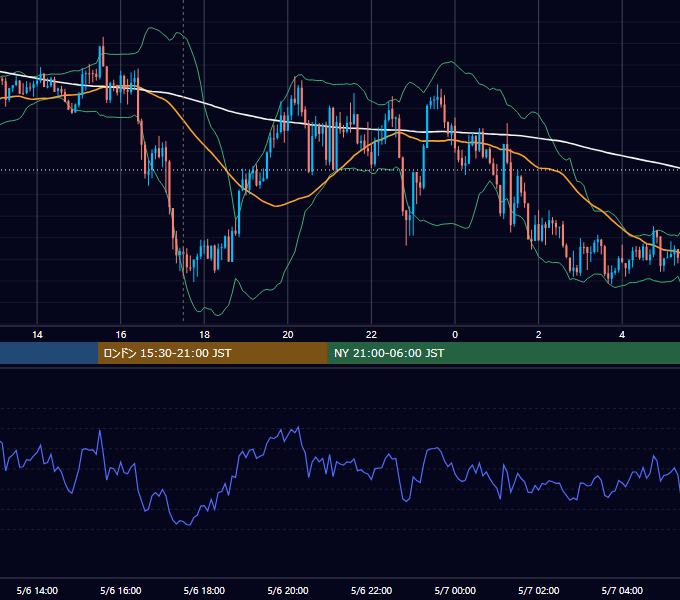This screenshot has width=680, height=600.
Task: Click the 14 hour axis label
Action: point(37,335)
